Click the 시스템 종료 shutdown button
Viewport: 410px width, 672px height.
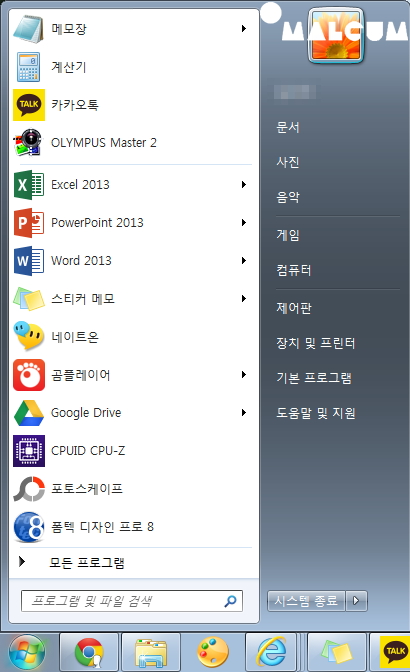306,601
